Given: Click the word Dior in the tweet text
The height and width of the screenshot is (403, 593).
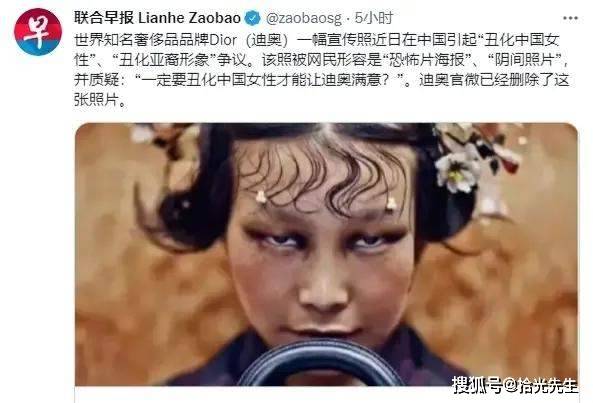Looking at the screenshot, I should click(223, 40).
